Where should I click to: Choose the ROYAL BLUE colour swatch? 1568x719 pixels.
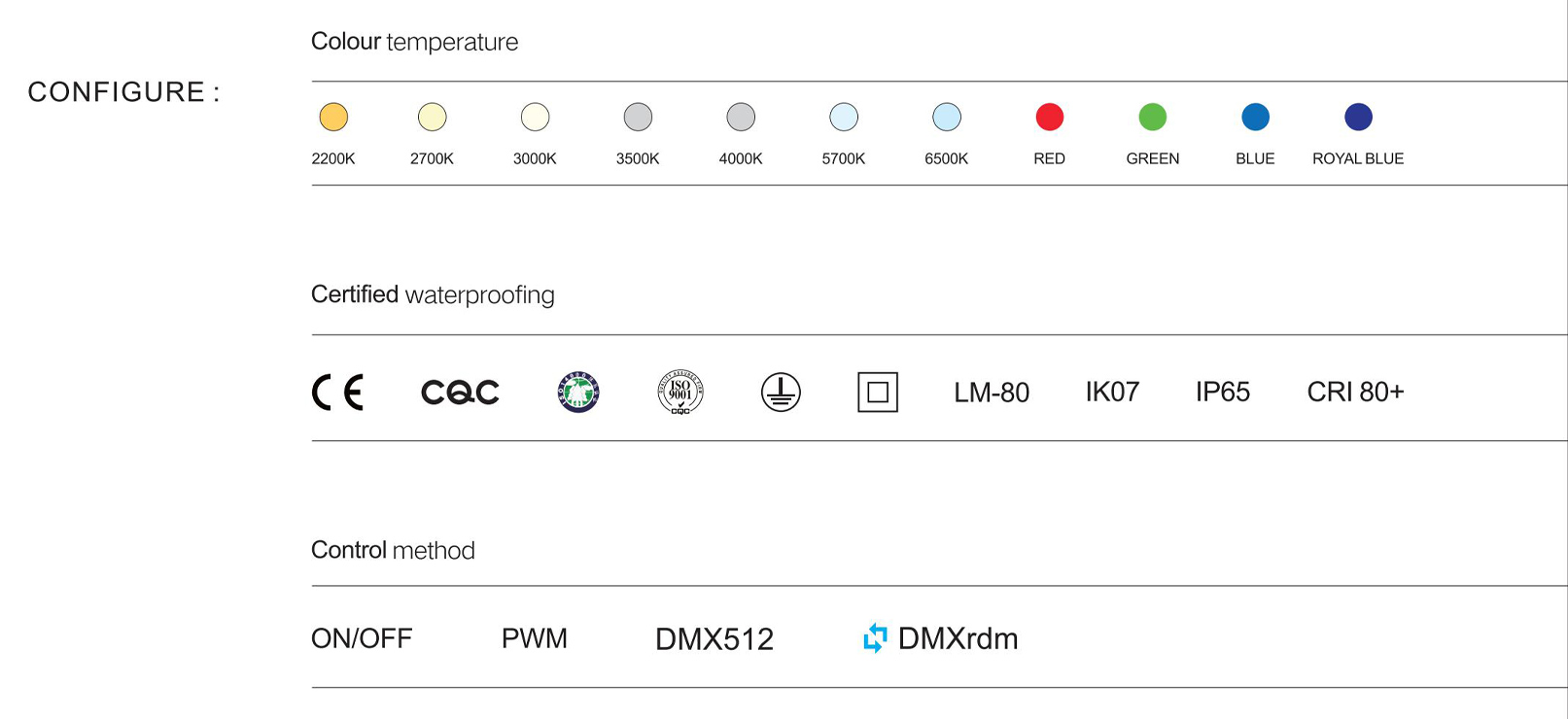(x=1358, y=117)
